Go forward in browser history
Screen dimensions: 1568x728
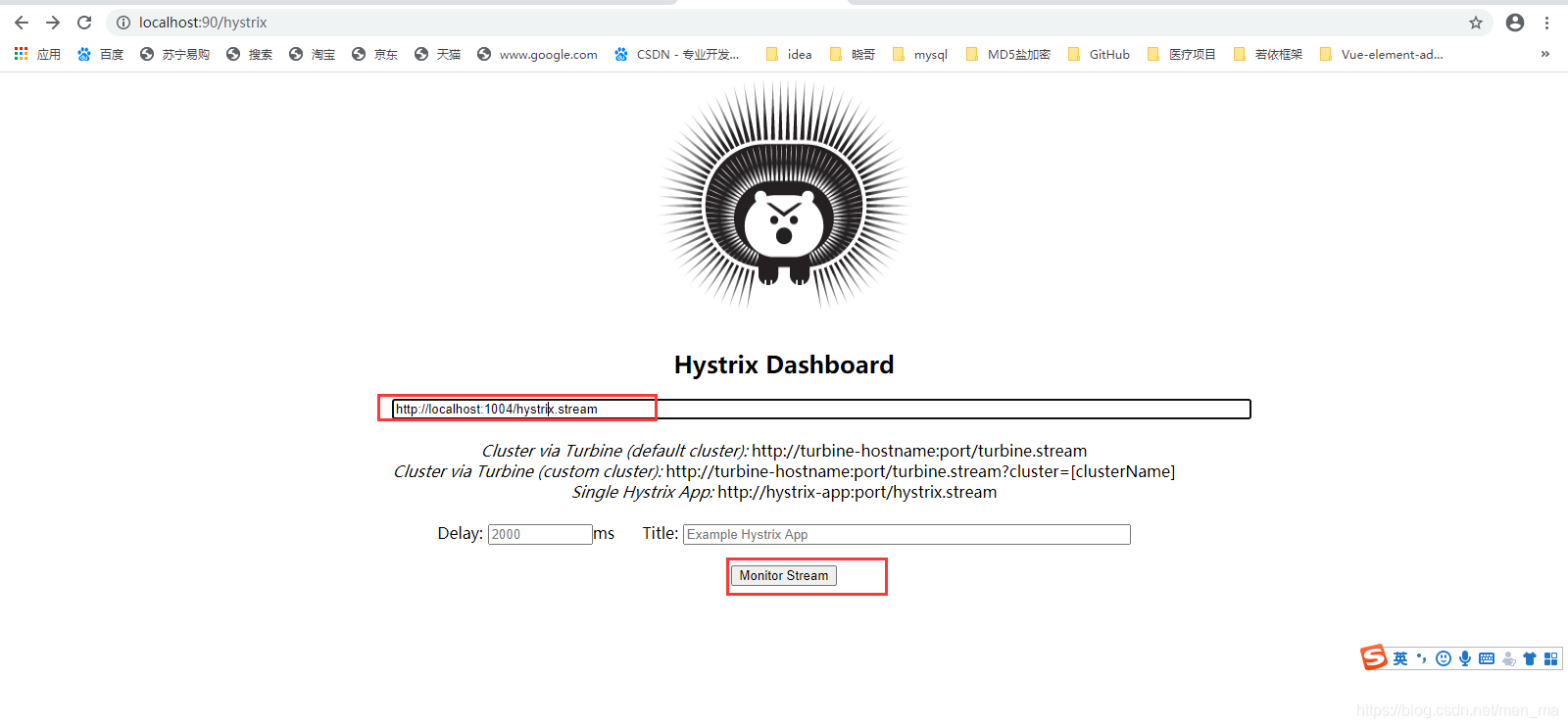pos(53,23)
